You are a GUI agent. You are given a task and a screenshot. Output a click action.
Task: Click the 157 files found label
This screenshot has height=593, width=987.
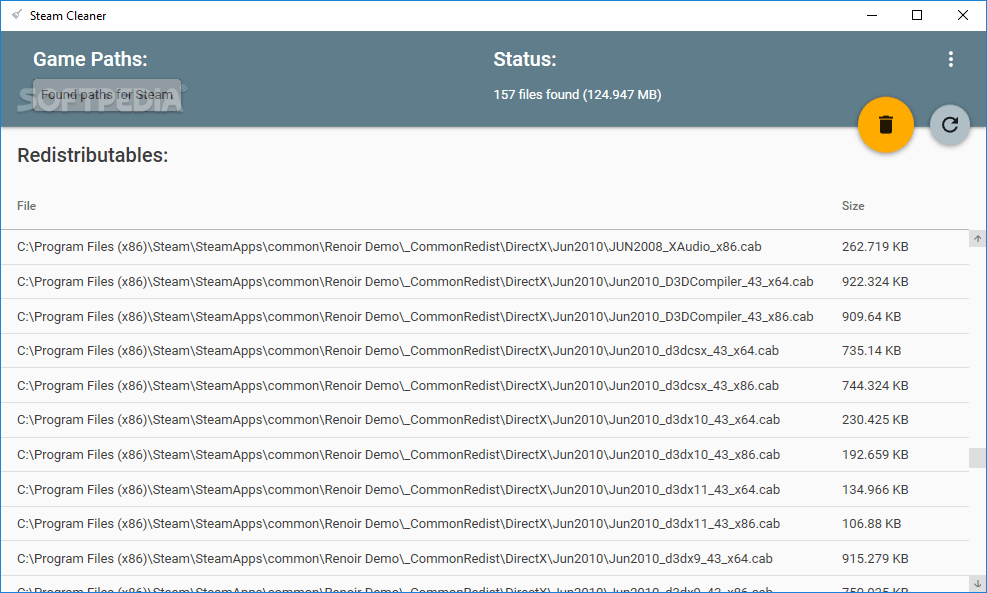(576, 94)
